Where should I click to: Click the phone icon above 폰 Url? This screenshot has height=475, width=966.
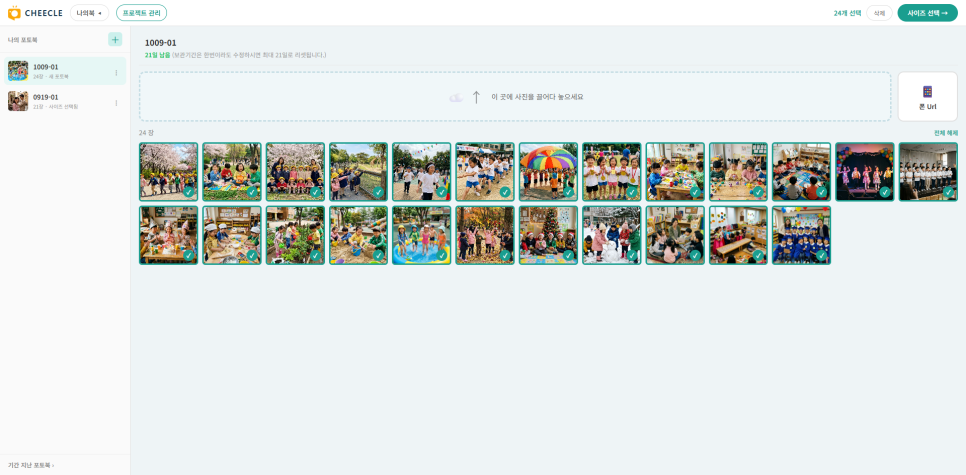pos(927,92)
